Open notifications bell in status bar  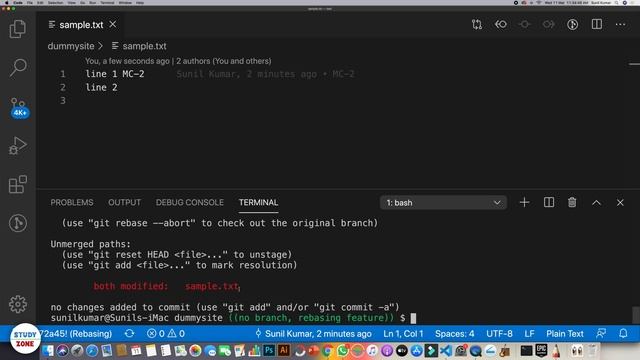pos(623,333)
